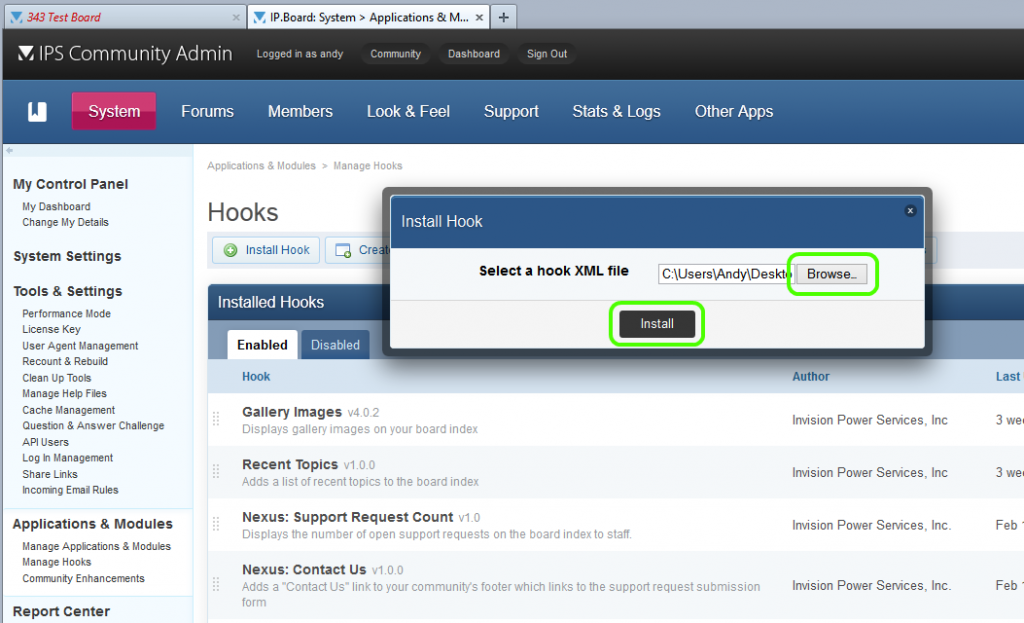Click the Sign Out button
This screenshot has width=1024, height=623.
coord(547,54)
